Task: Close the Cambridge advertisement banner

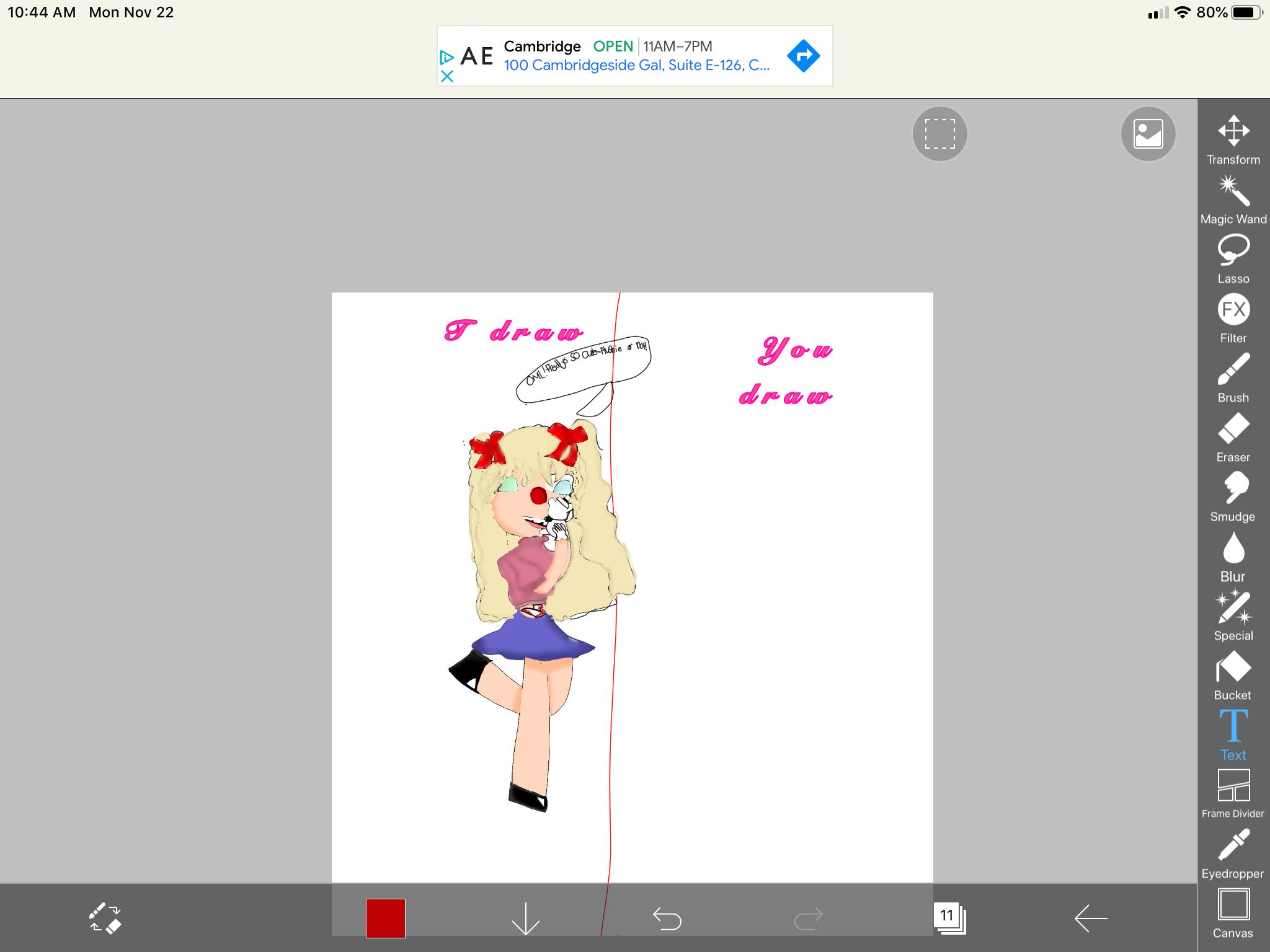Action: coord(447,77)
